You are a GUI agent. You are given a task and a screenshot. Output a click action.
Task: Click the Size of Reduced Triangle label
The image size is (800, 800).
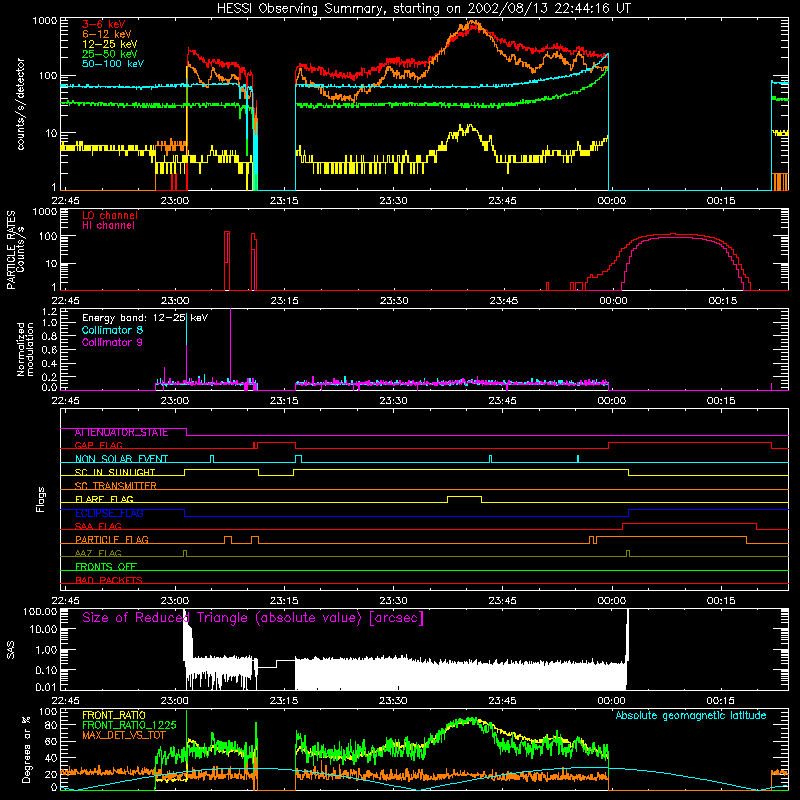(x=253, y=618)
